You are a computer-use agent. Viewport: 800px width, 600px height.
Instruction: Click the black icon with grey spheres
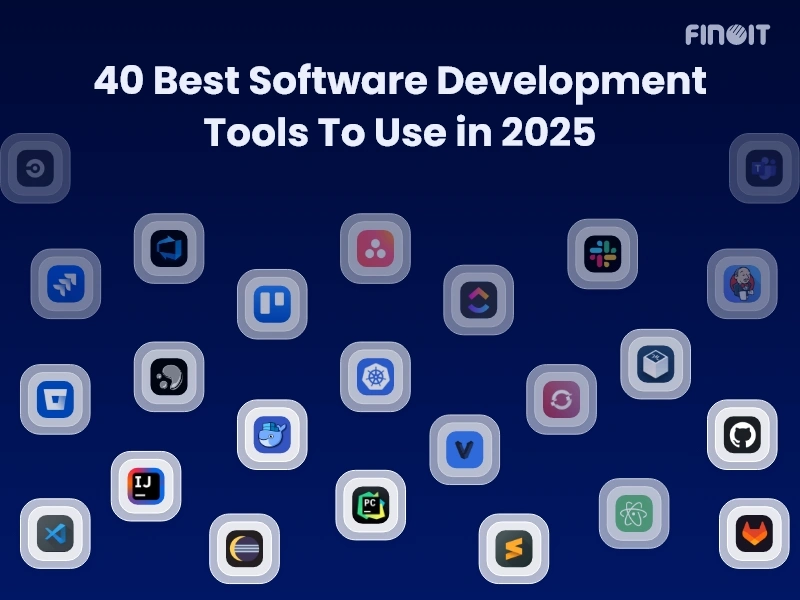pos(169,377)
